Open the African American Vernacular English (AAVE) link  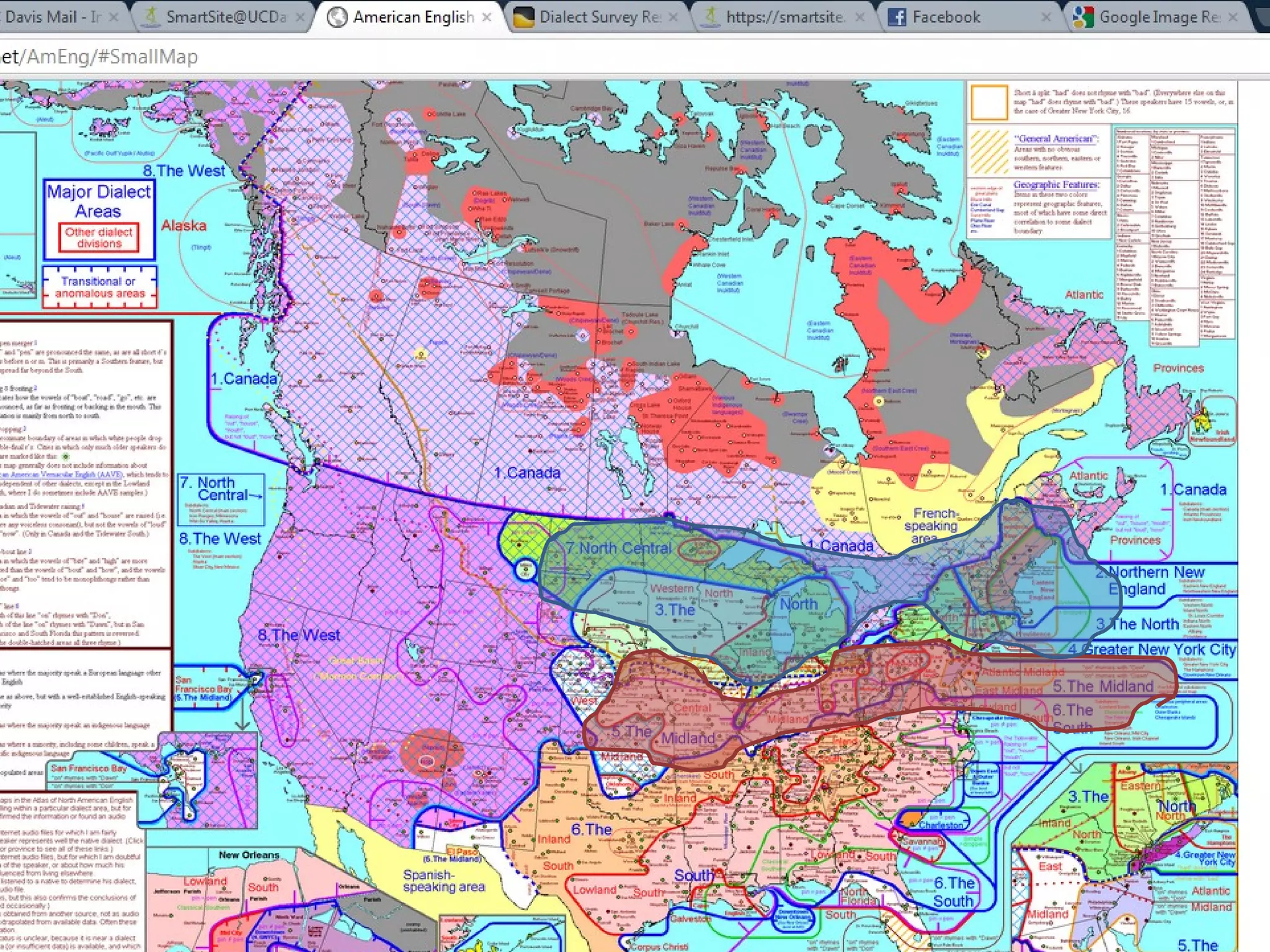tap(62, 474)
